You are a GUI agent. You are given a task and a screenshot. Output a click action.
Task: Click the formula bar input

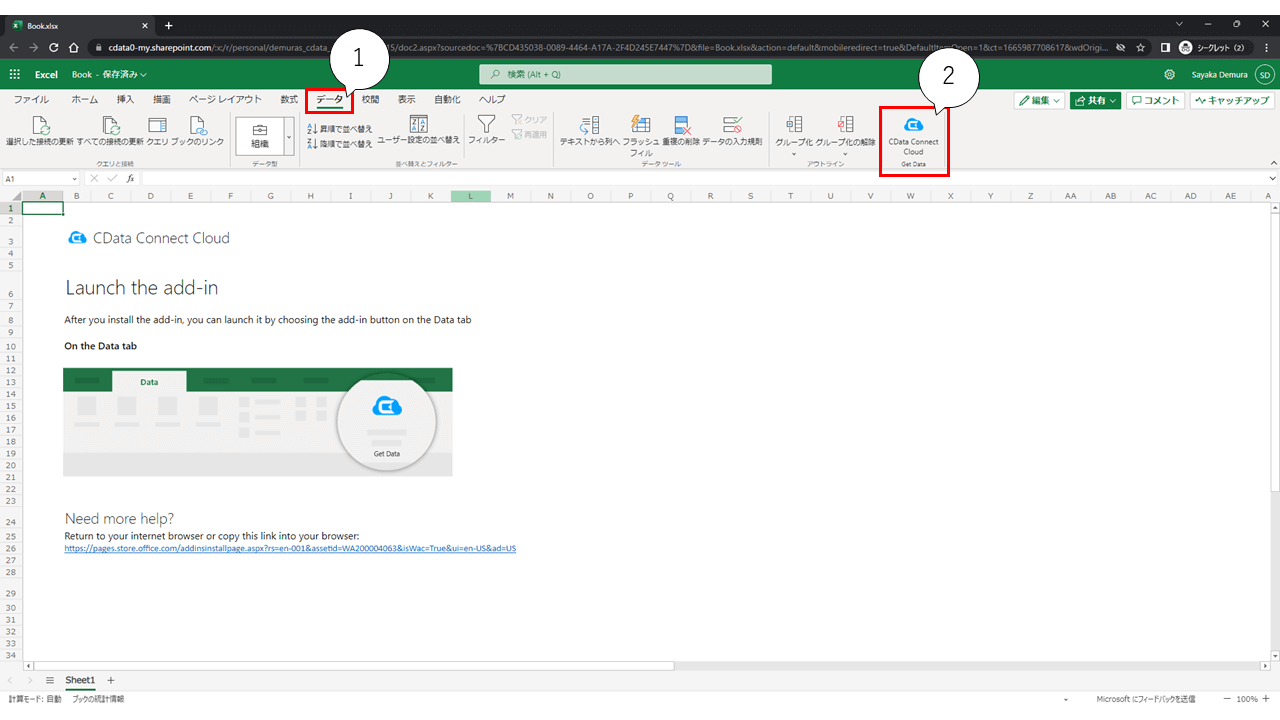coord(702,179)
